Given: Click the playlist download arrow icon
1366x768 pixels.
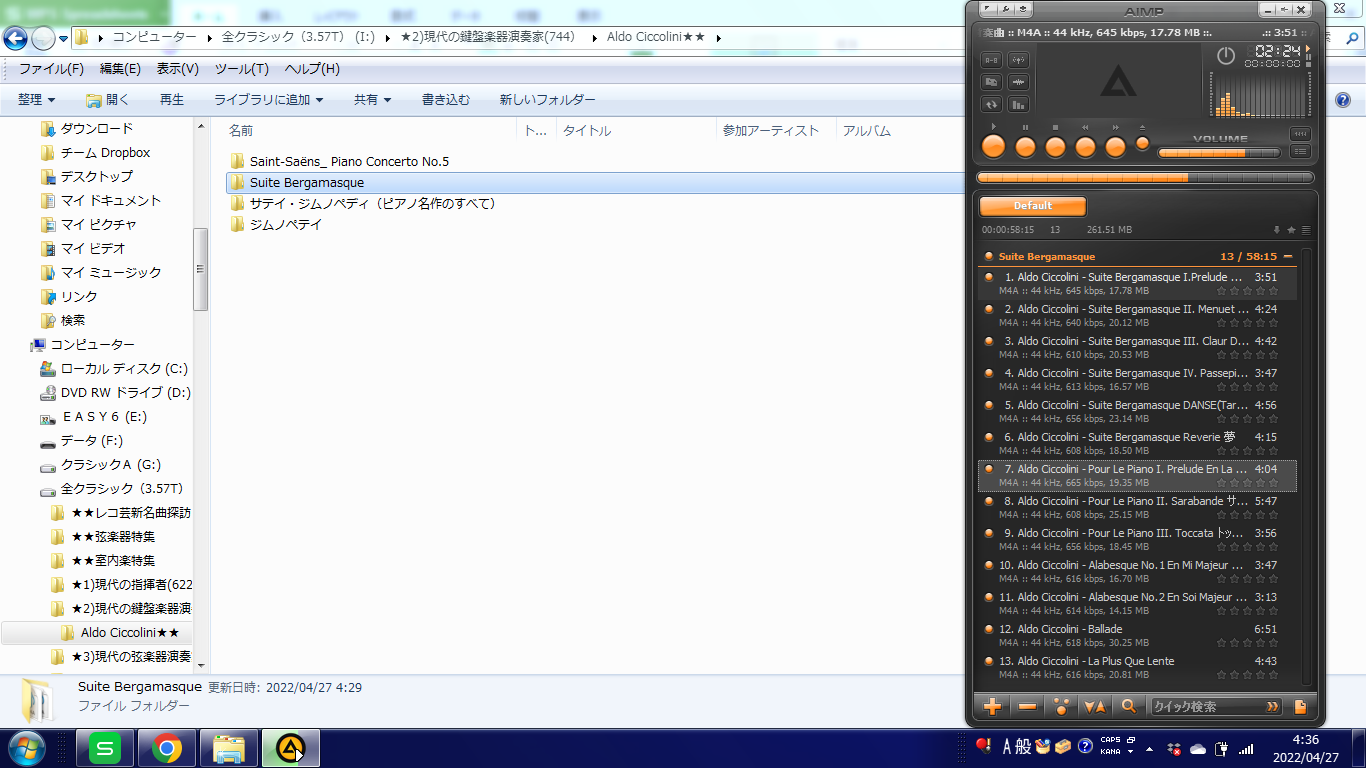Looking at the screenshot, I should pyautogui.click(x=1276, y=230).
